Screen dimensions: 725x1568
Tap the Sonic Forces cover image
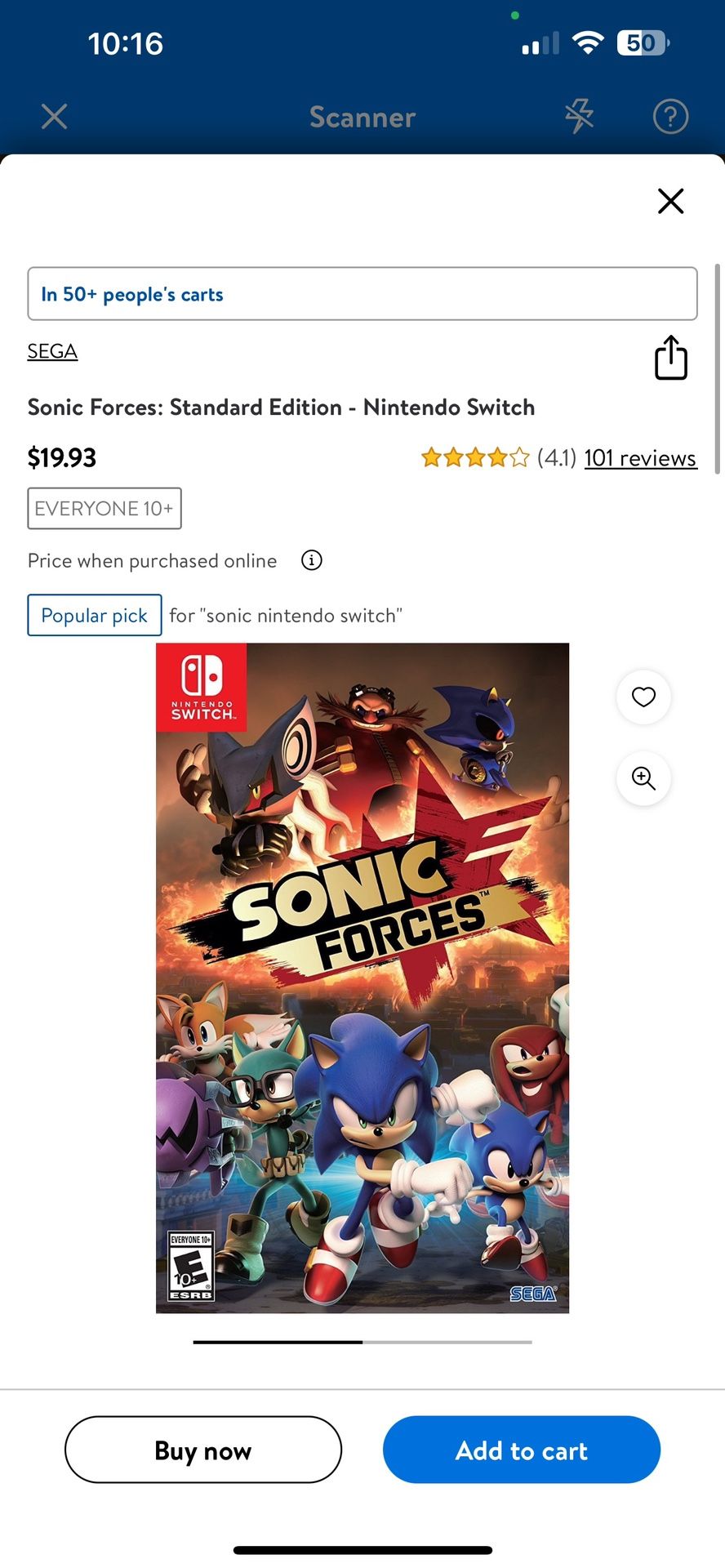pos(362,978)
